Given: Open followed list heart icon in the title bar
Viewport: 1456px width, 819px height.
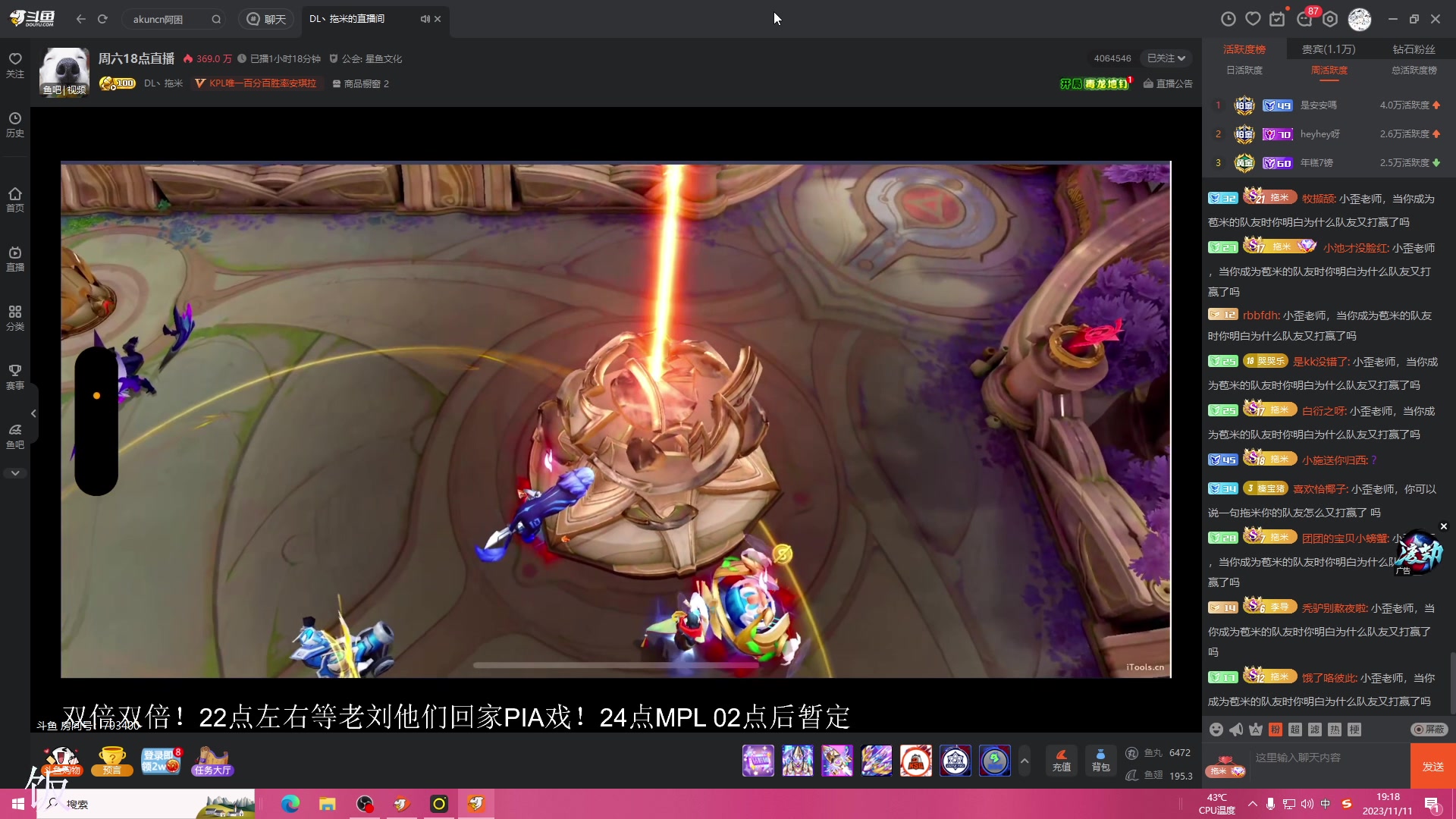Looking at the screenshot, I should [x=1254, y=19].
